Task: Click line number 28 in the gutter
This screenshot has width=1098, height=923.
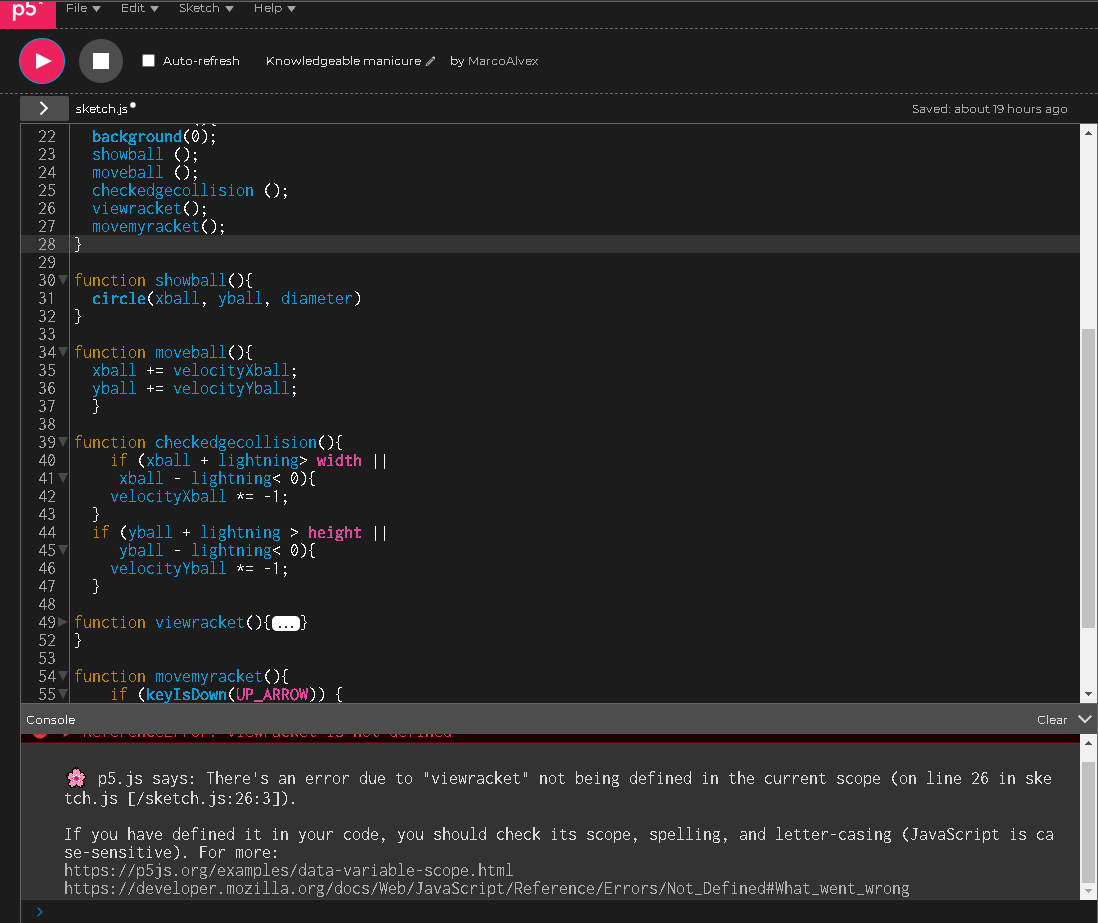Action: pos(47,244)
